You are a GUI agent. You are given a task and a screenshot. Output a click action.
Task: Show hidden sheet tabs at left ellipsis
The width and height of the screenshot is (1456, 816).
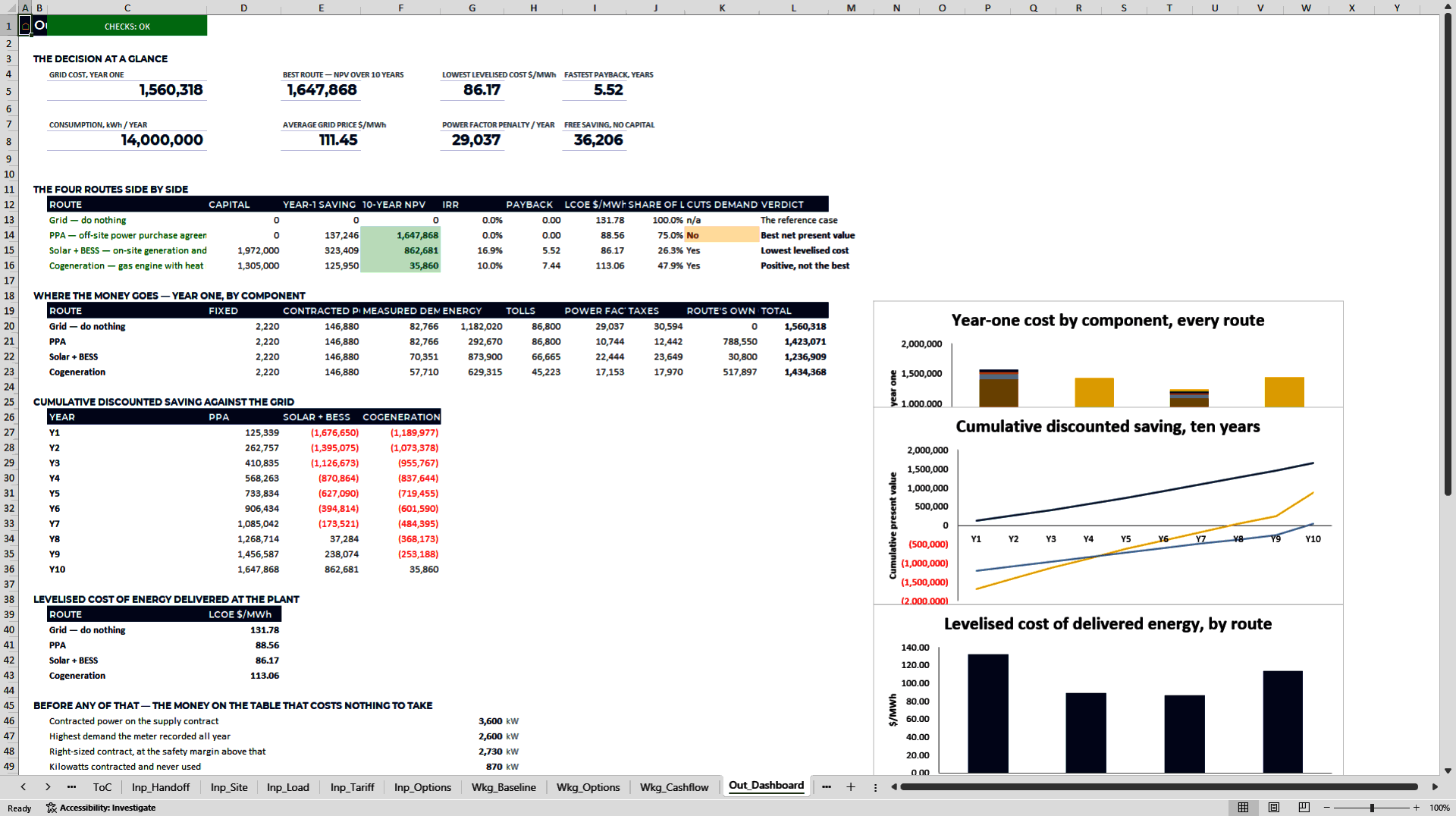(x=71, y=787)
